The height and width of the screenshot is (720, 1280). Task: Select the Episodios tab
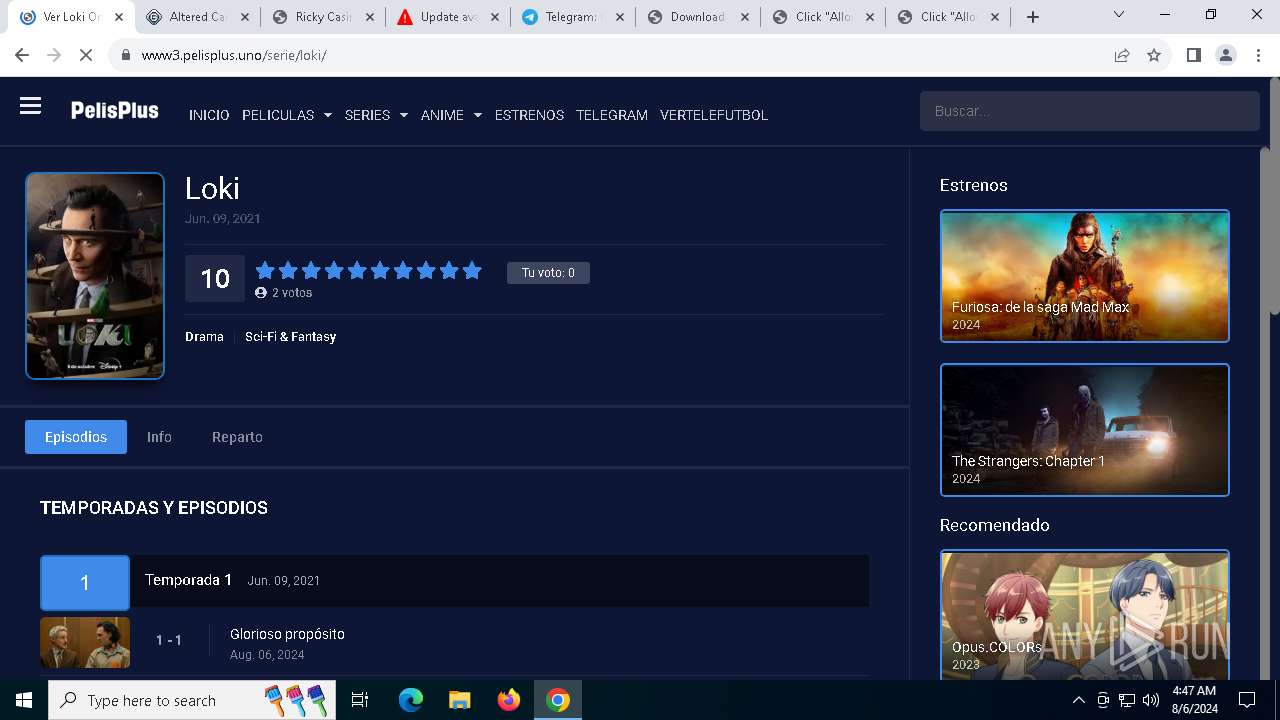pos(76,437)
